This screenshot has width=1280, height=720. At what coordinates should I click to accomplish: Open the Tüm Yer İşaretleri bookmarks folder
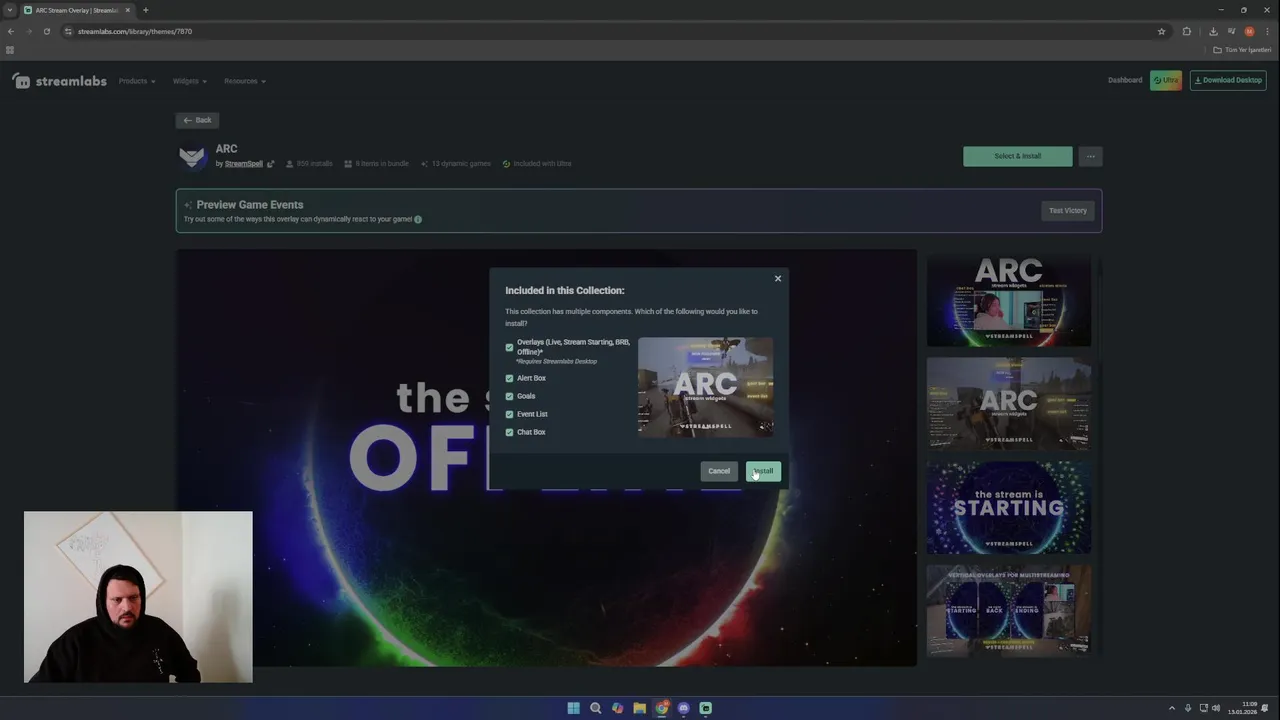(x=1242, y=50)
